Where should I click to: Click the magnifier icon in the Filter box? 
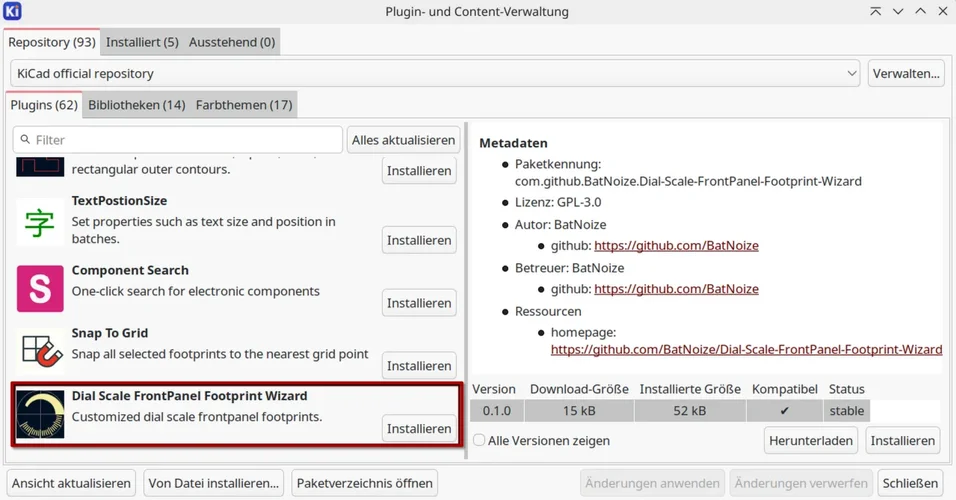tap(25, 140)
